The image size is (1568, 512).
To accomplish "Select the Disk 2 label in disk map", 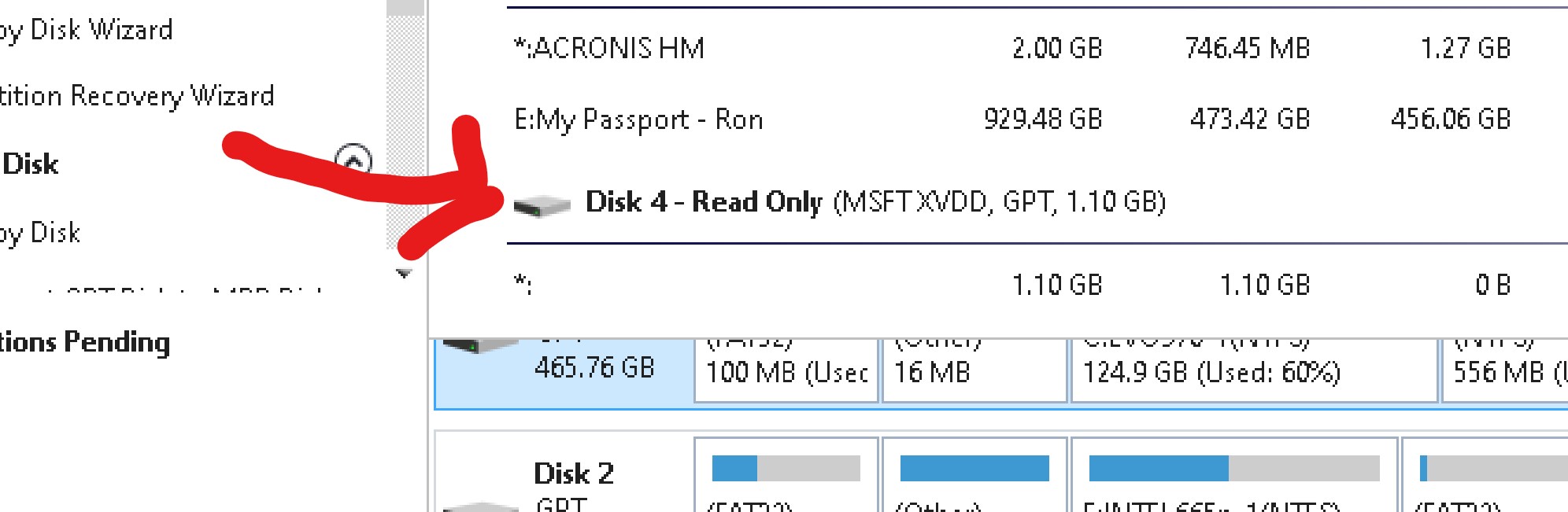I will [x=573, y=473].
